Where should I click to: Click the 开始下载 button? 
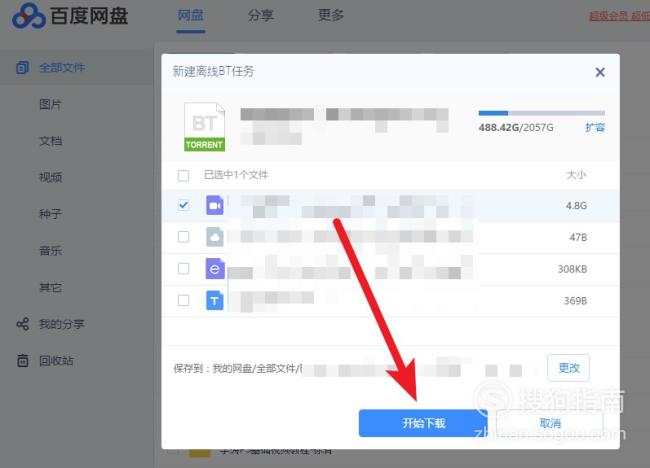[x=423, y=423]
